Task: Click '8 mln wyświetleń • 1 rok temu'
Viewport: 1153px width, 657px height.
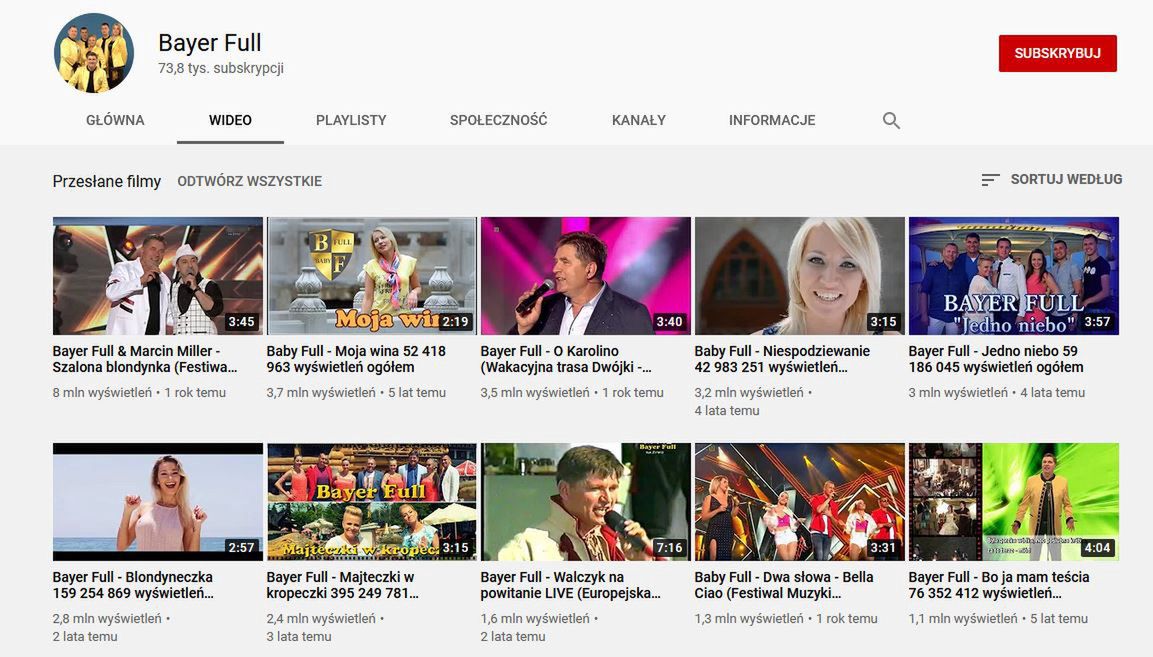Action: 139,393
